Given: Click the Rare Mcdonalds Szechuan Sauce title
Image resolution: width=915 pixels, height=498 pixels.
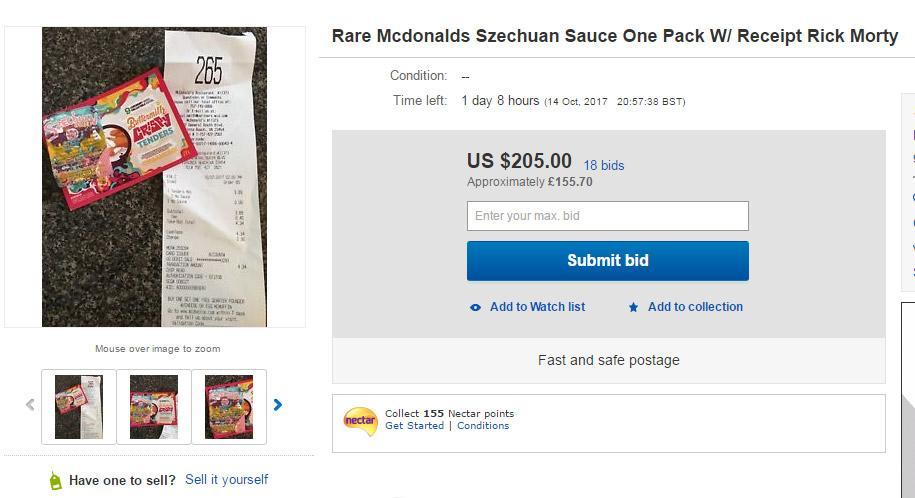Looking at the screenshot, I should coord(614,37).
